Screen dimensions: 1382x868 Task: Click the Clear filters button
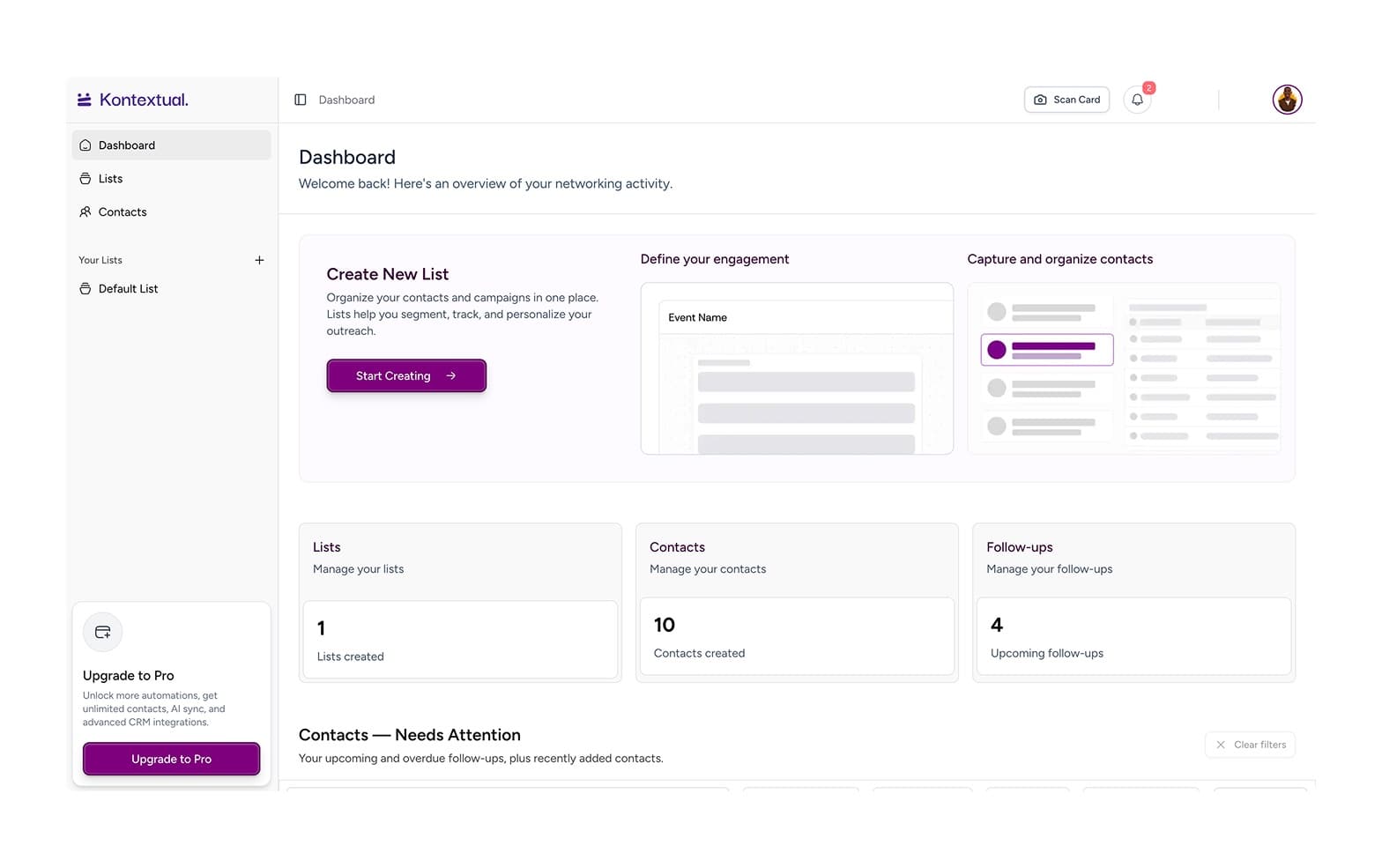[x=1250, y=745]
